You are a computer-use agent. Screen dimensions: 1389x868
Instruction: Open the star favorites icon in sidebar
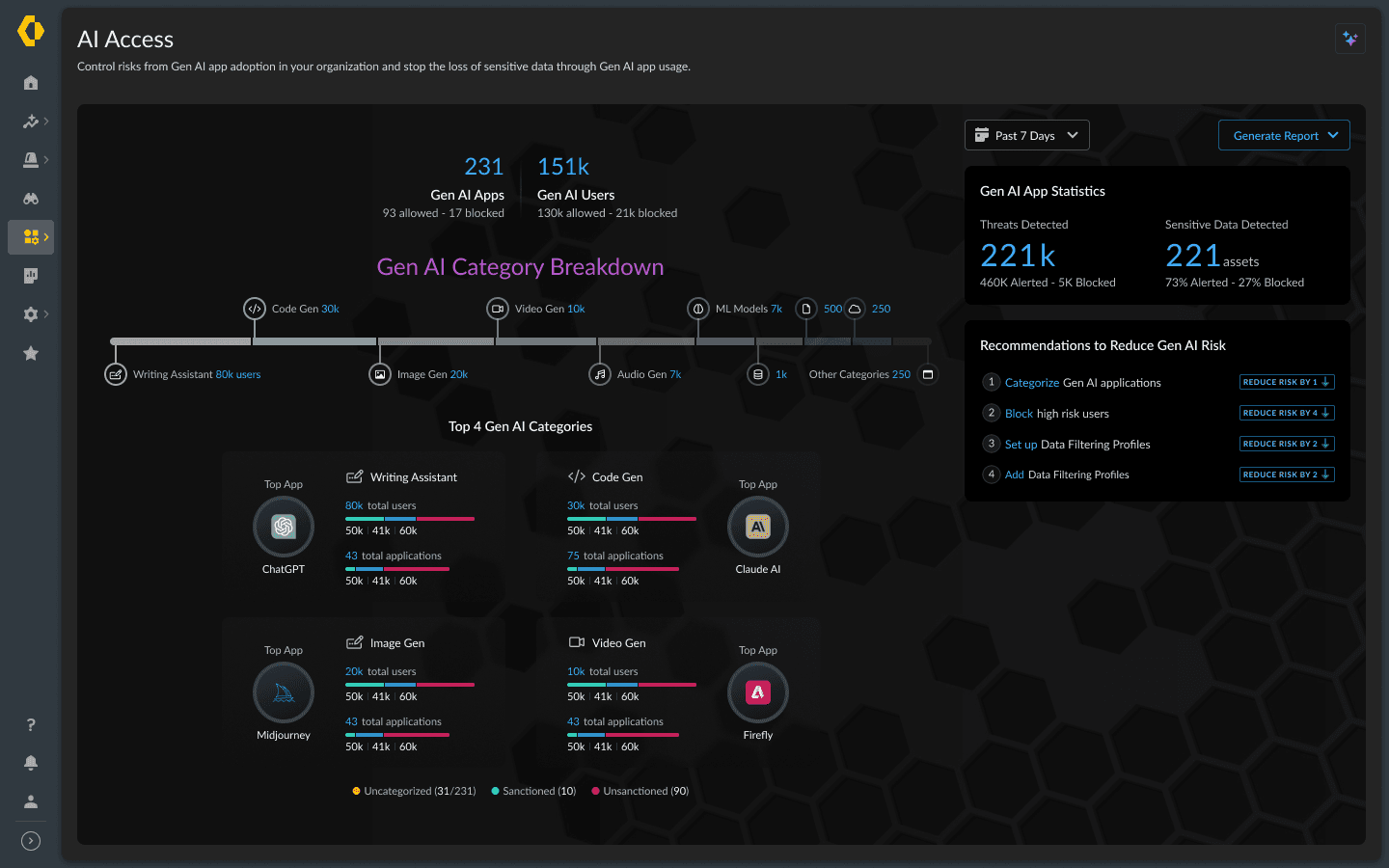click(x=31, y=353)
